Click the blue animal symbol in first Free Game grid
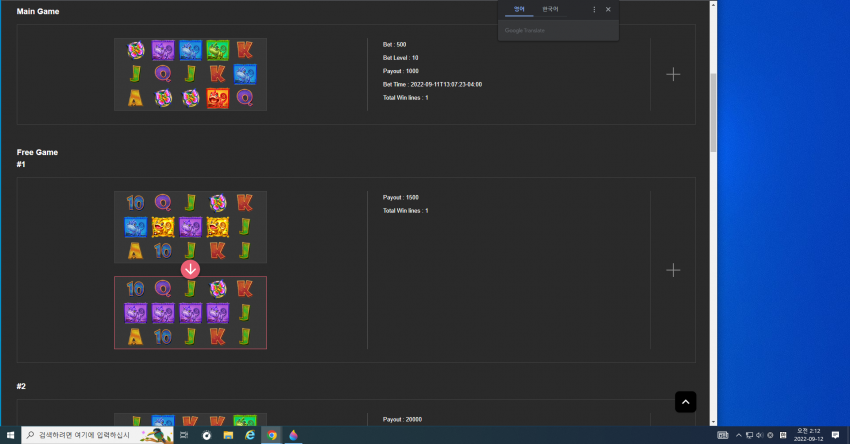Viewport: 850px width, 444px height. tap(136, 227)
